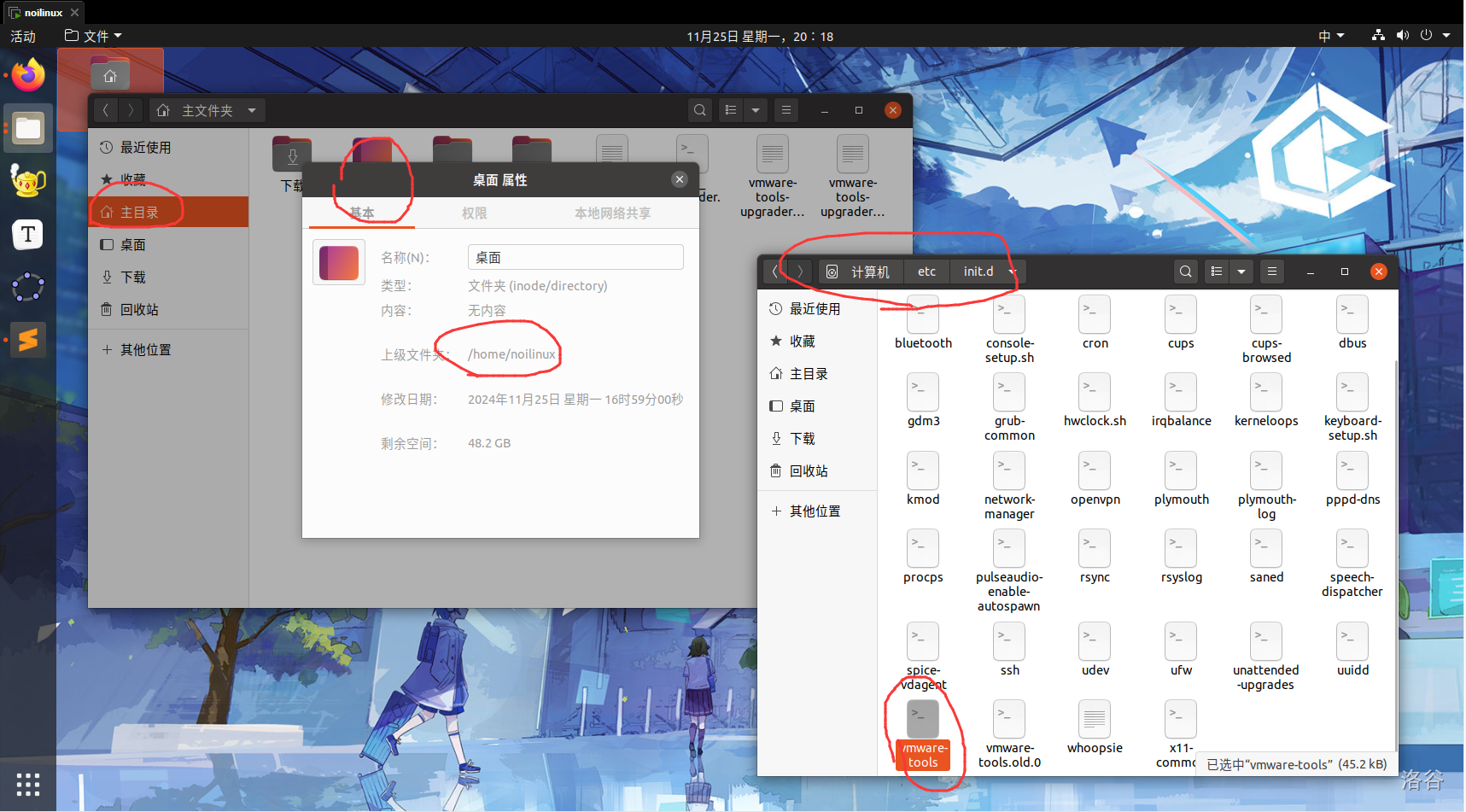
Task: Select 主目录 in home folder sidebar
Action: click(168, 212)
